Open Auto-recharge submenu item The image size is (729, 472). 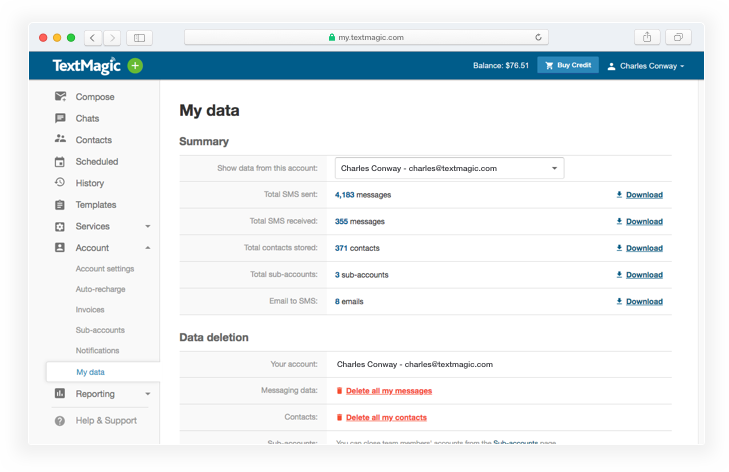click(100, 289)
